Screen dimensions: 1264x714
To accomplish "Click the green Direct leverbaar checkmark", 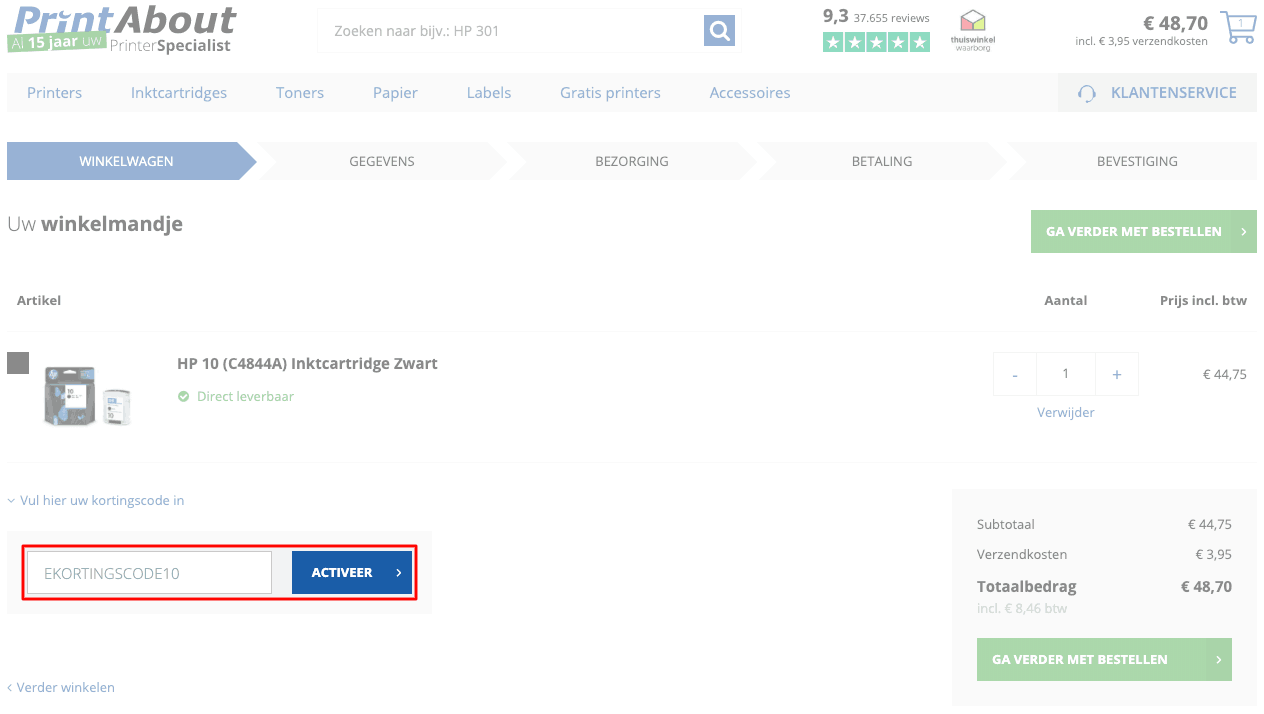I will coord(183,397).
